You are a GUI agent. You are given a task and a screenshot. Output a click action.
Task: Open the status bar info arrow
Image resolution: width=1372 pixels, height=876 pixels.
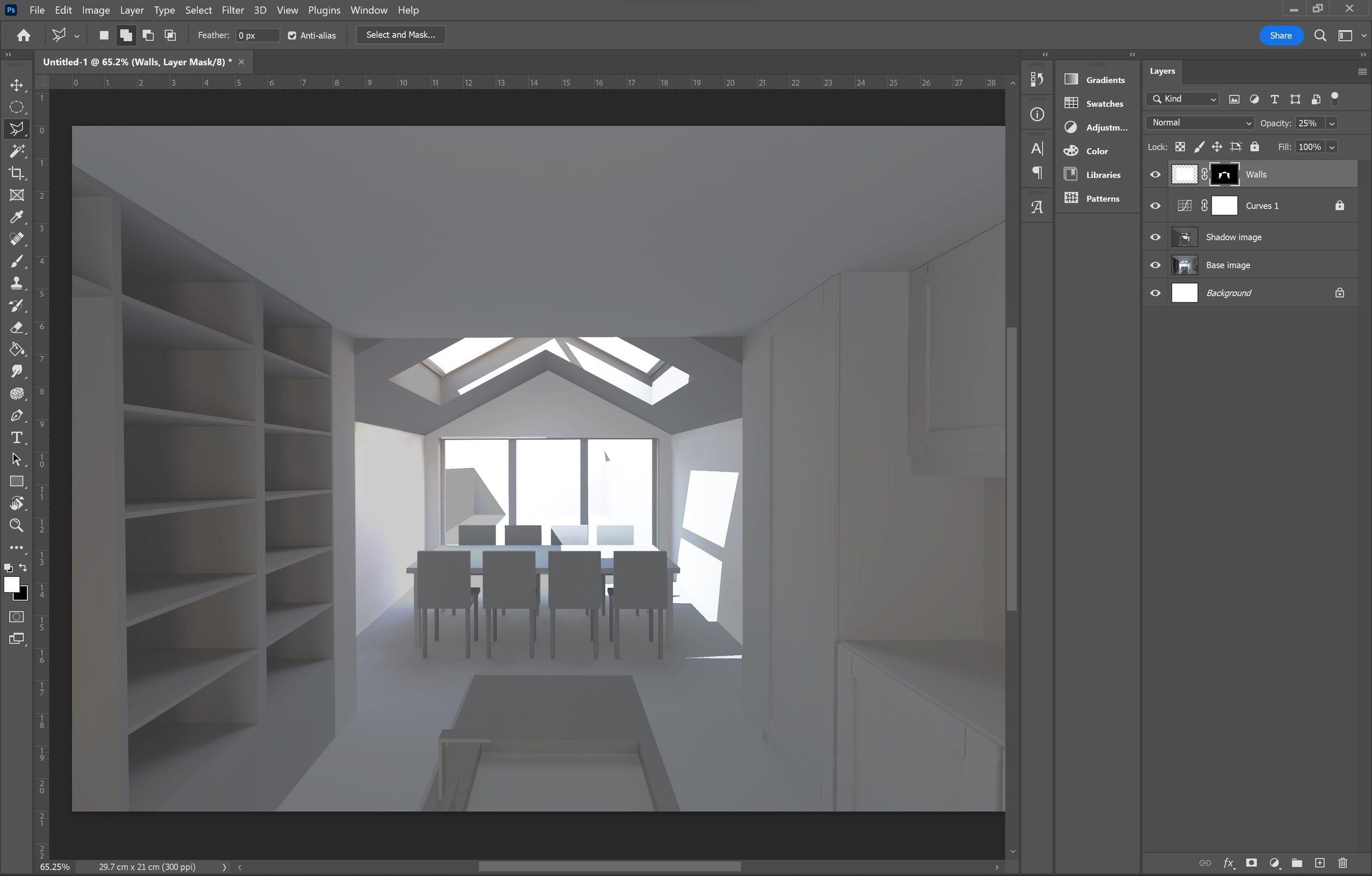pyautogui.click(x=224, y=867)
